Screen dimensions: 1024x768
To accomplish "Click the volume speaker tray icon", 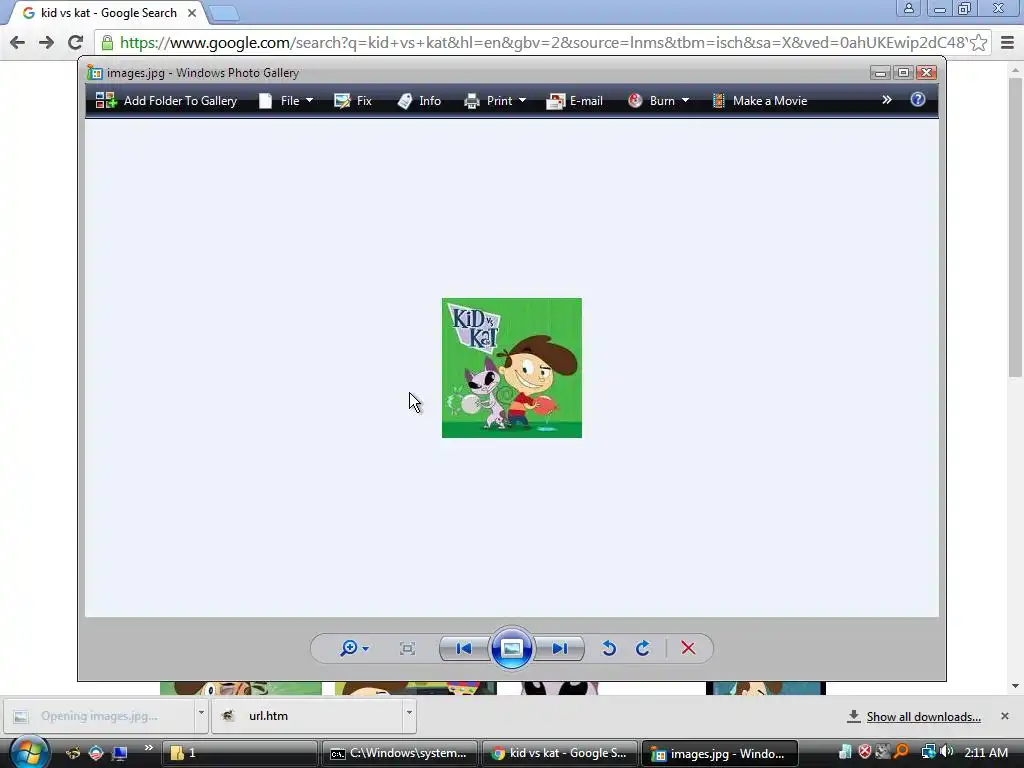I will click(947, 752).
